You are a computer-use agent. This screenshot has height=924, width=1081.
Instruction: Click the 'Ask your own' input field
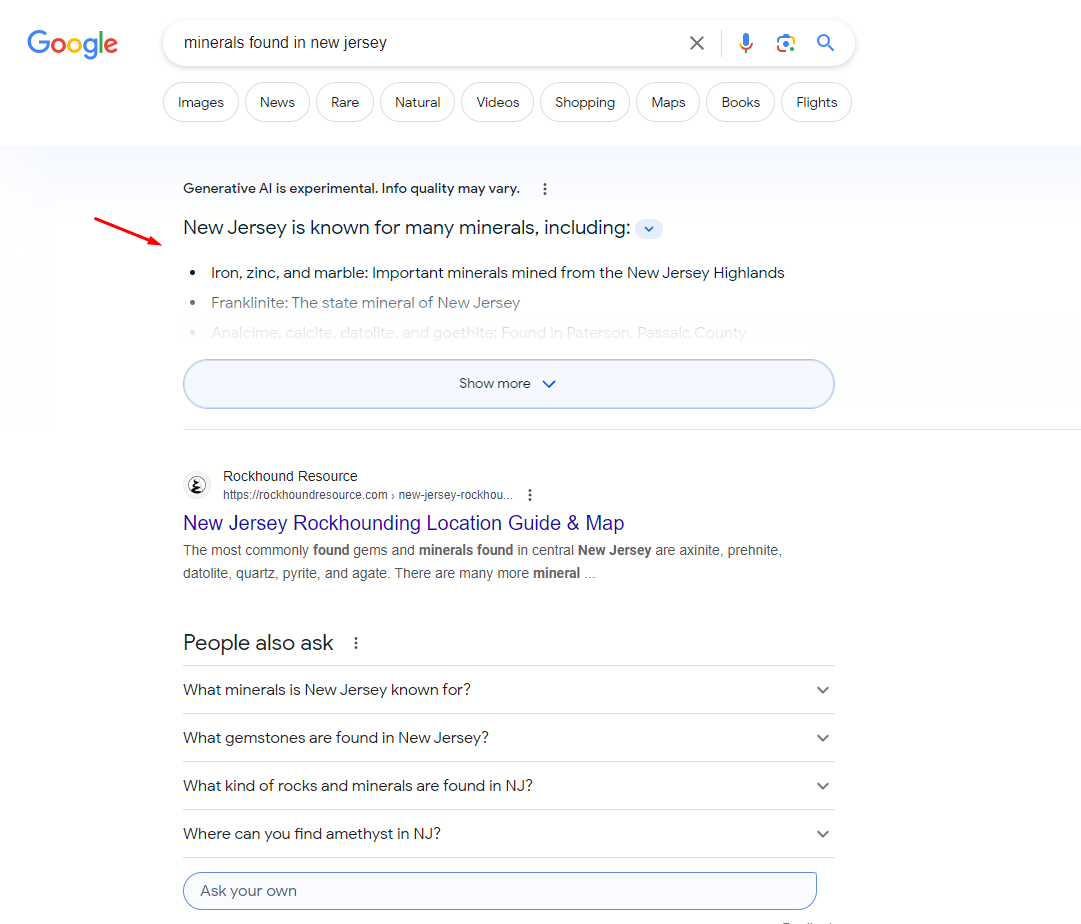[500, 891]
